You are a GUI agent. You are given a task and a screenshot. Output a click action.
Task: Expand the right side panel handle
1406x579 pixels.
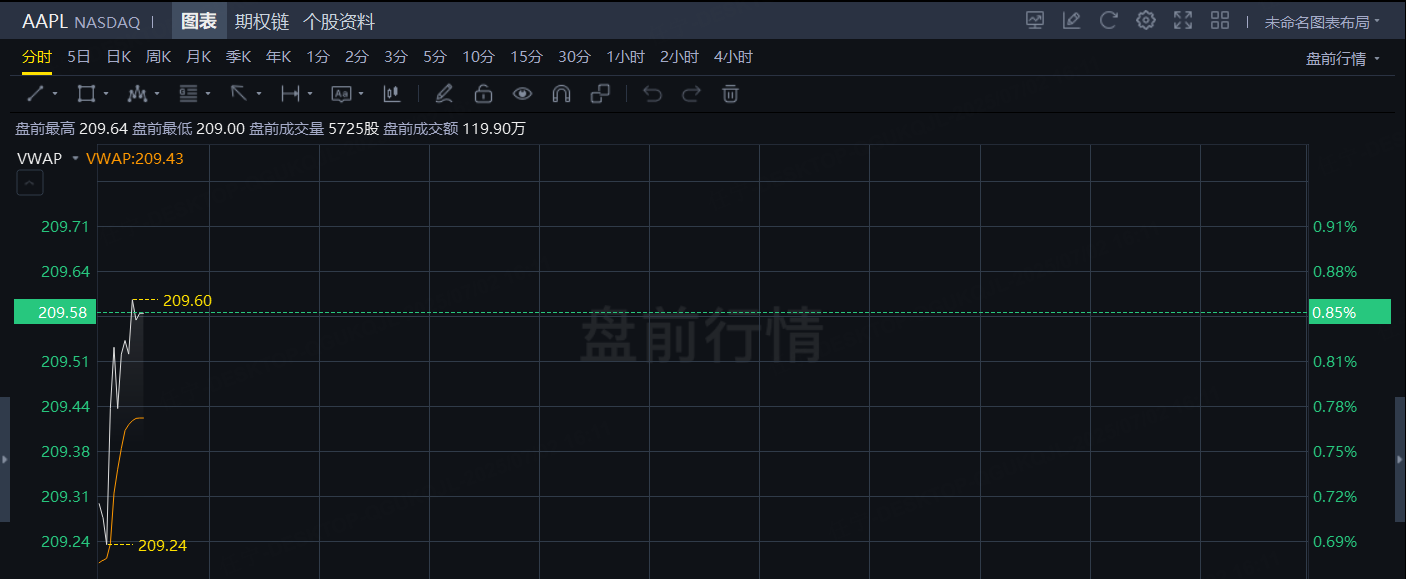(x=1400, y=459)
